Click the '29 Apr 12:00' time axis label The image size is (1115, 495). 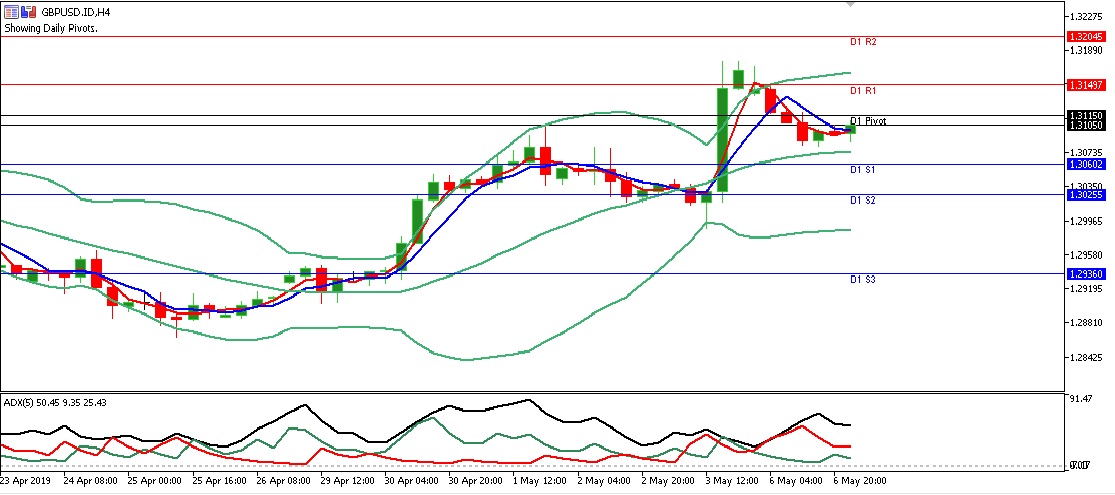[347, 481]
